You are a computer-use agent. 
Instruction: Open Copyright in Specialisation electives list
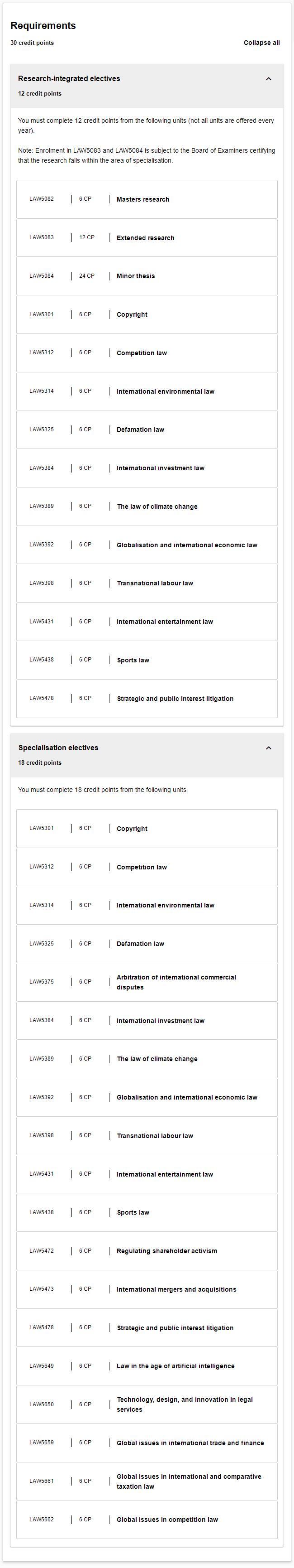click(x=147, y=829)
